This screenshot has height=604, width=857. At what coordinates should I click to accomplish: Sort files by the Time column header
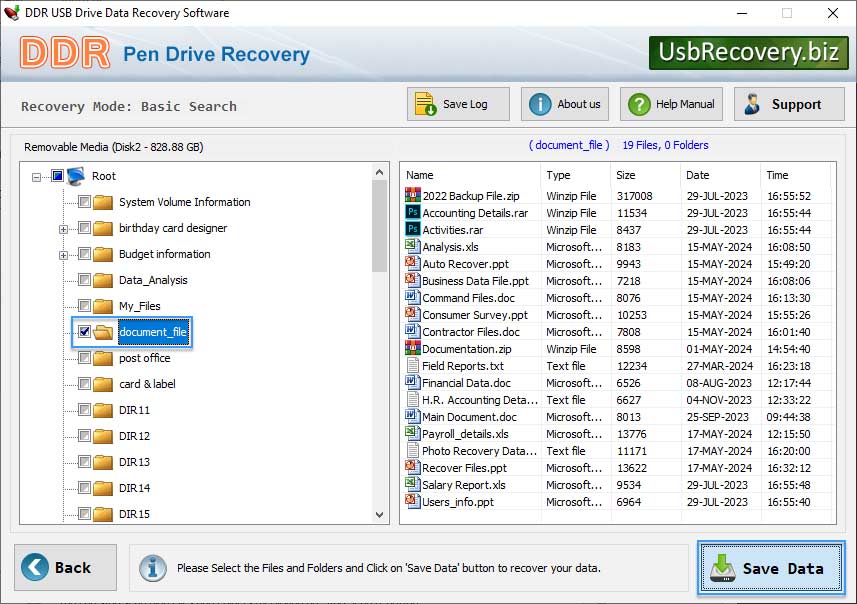[x=777, y=175]
